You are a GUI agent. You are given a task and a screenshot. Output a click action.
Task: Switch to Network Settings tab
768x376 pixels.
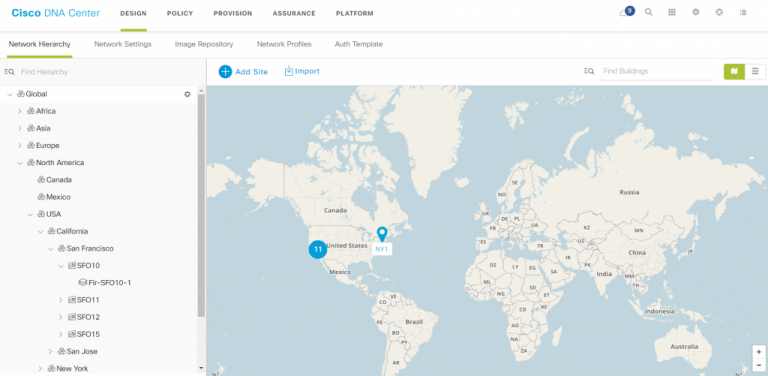click(123, 44)
